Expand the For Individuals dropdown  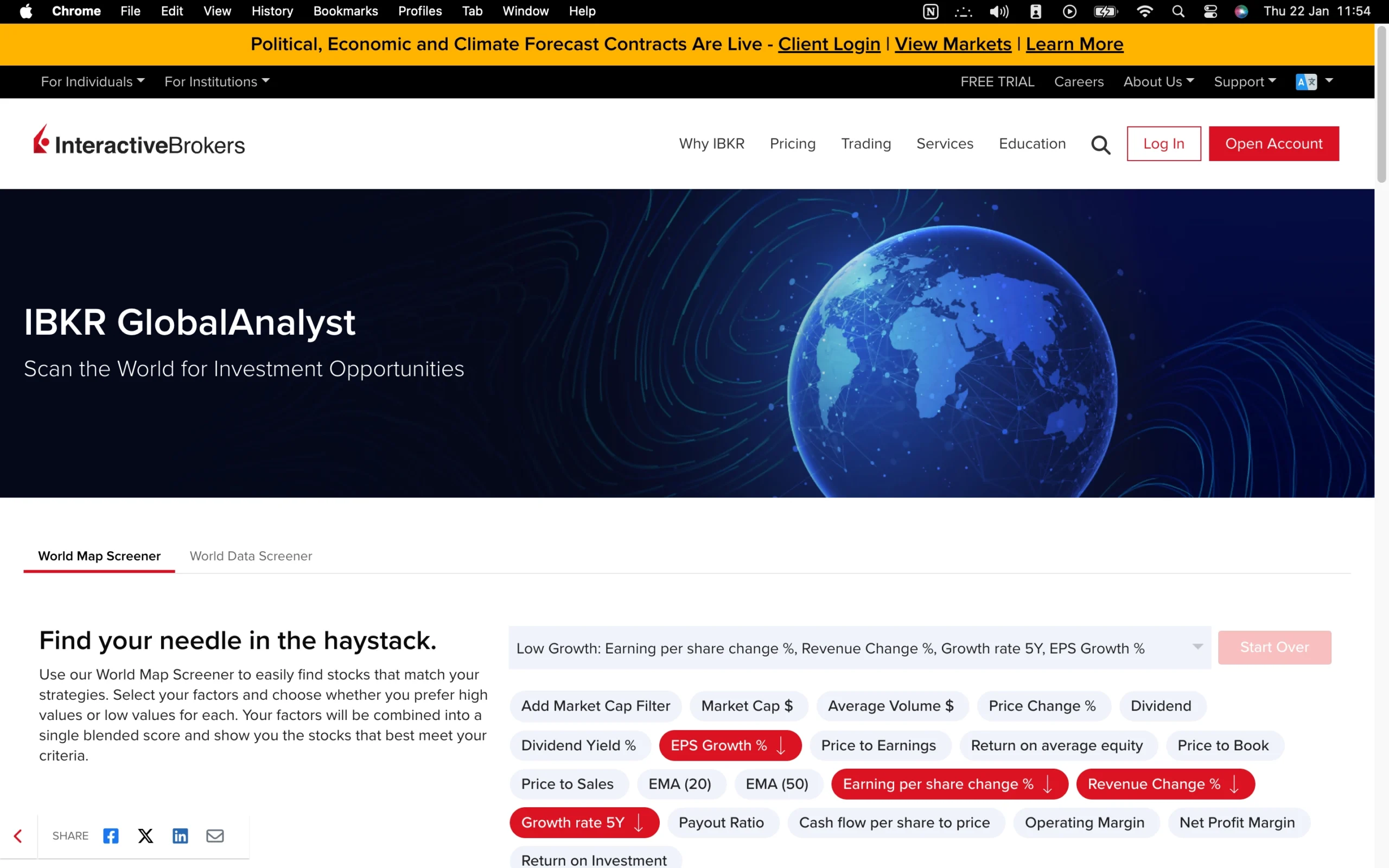click(92, 81)
